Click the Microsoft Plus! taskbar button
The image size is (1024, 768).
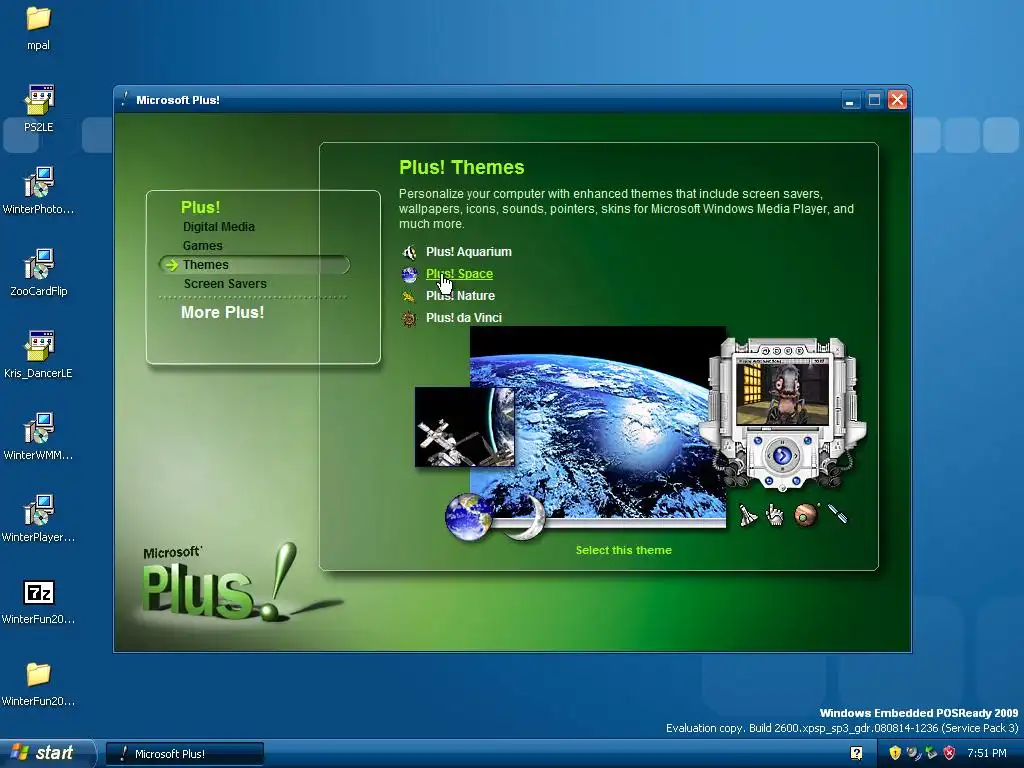point(185,754)
